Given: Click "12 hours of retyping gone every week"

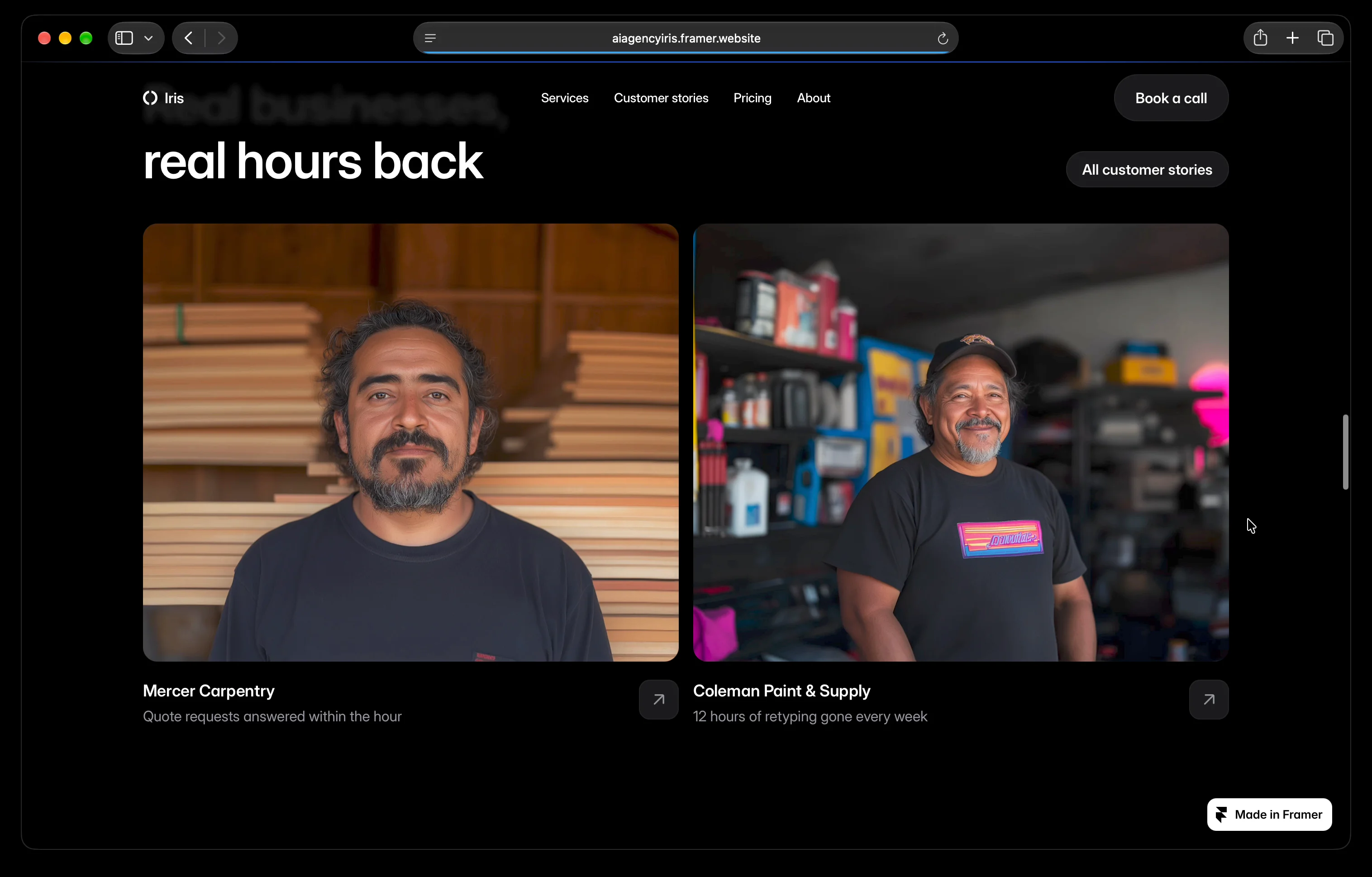Looking at the screenshot, I should [810, 716].
